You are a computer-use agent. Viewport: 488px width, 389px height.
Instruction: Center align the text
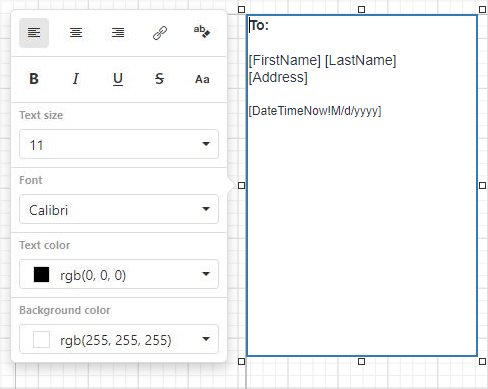coord(76,33)
